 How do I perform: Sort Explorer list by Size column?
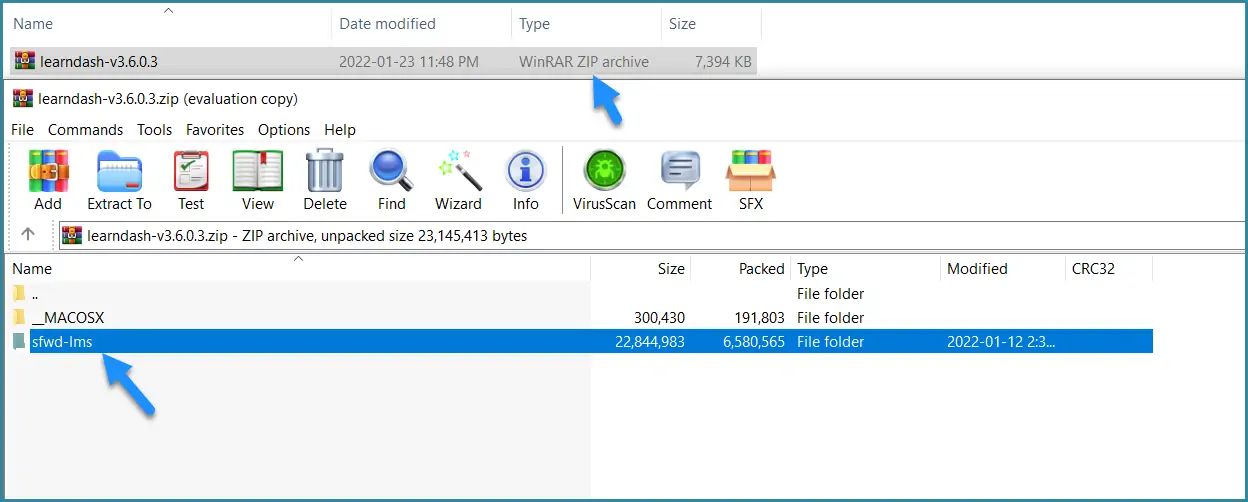711,23
